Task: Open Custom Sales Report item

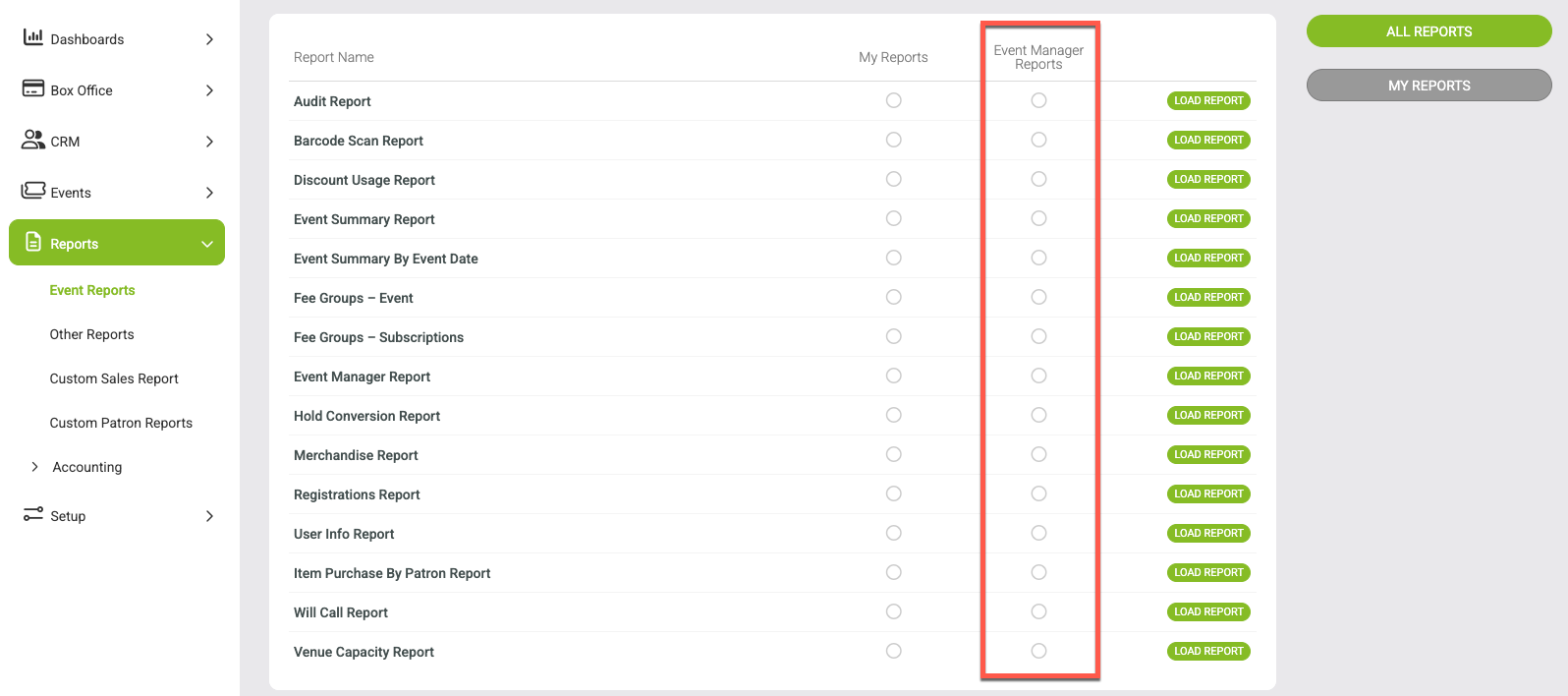Action: (114, 378)
